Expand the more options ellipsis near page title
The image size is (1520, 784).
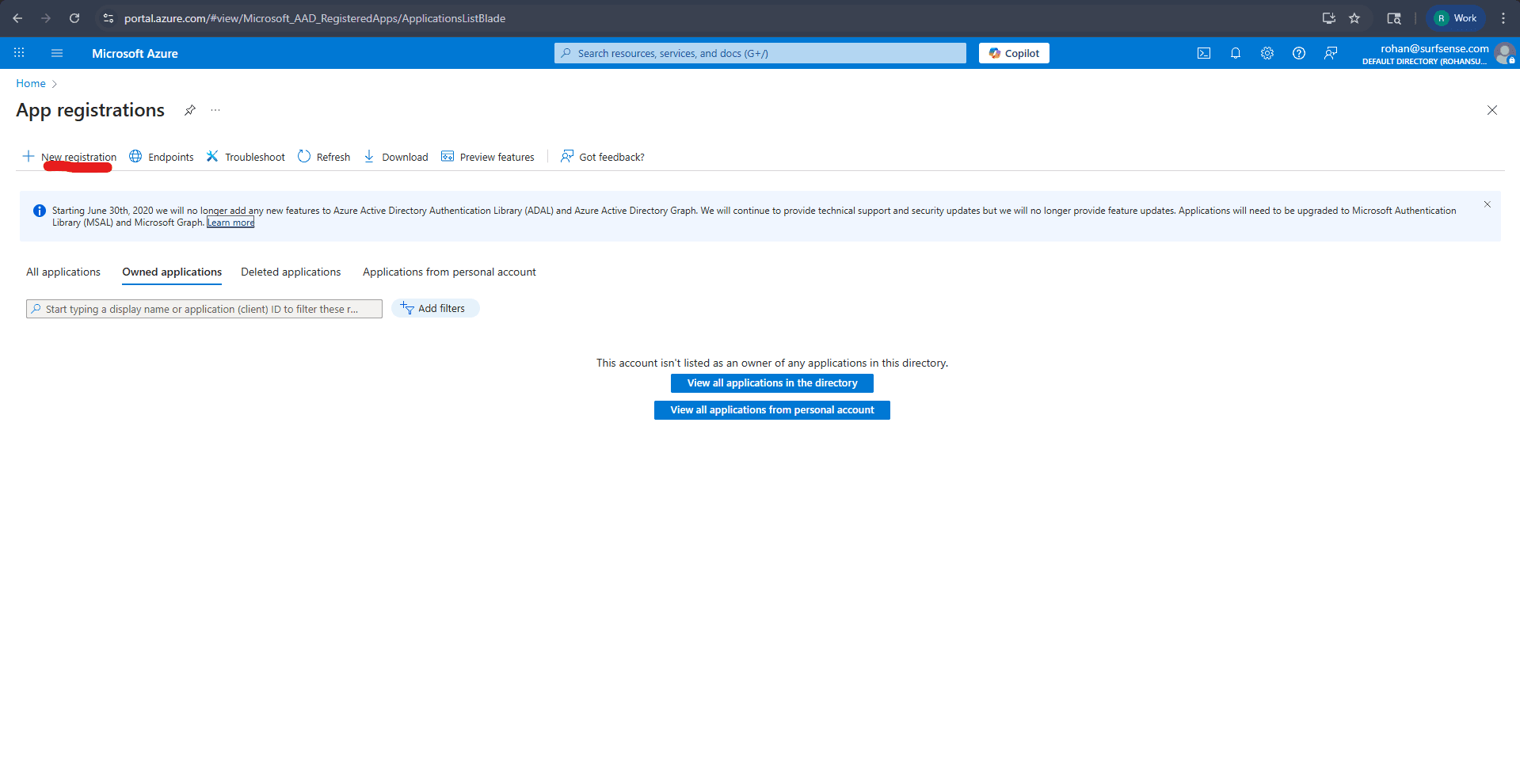click(215, 111)
